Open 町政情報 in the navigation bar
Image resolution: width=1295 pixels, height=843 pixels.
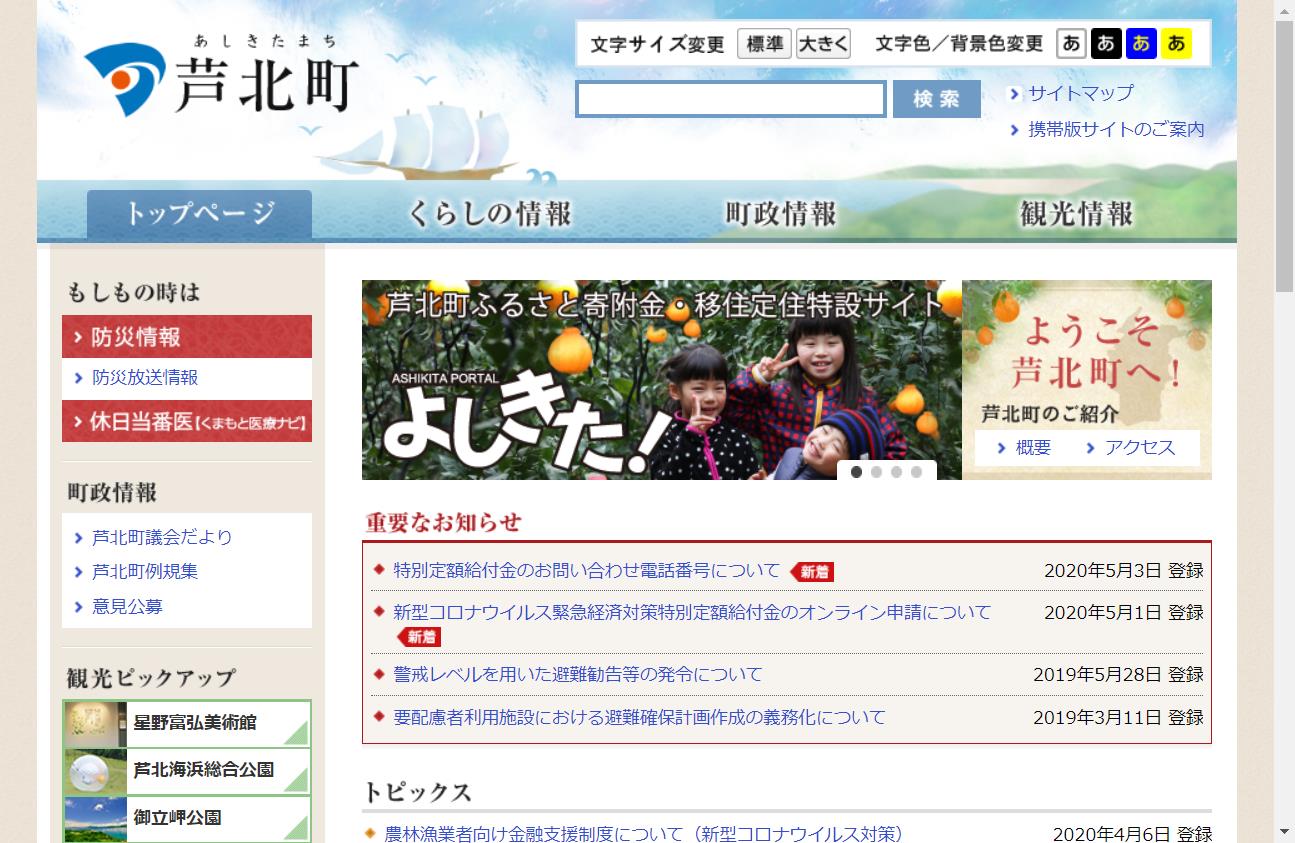(781, 214)
